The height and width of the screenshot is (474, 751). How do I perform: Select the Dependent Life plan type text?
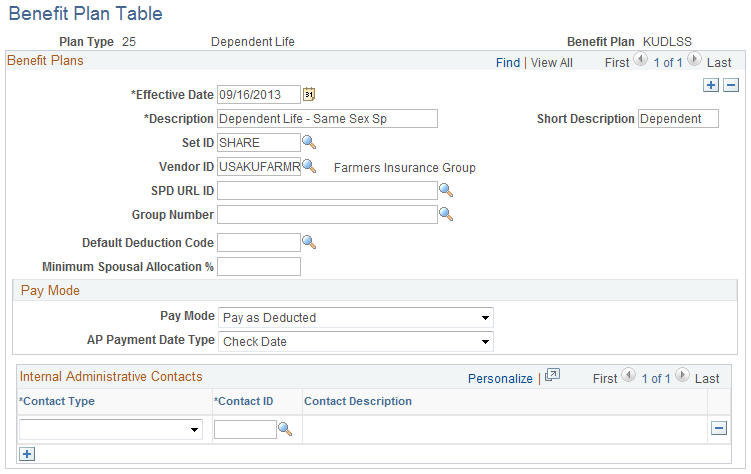[253, 42]
